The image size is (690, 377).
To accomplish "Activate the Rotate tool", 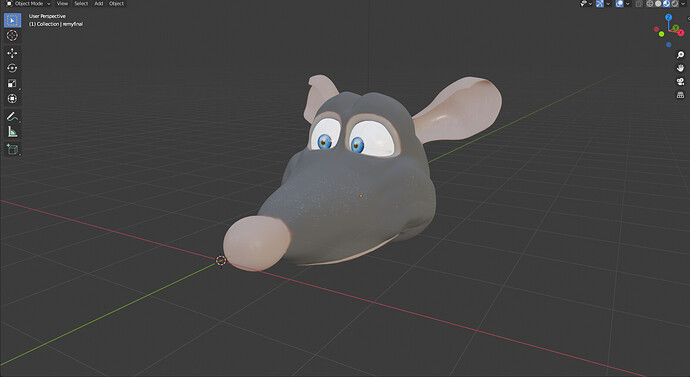I will [12, 68].
